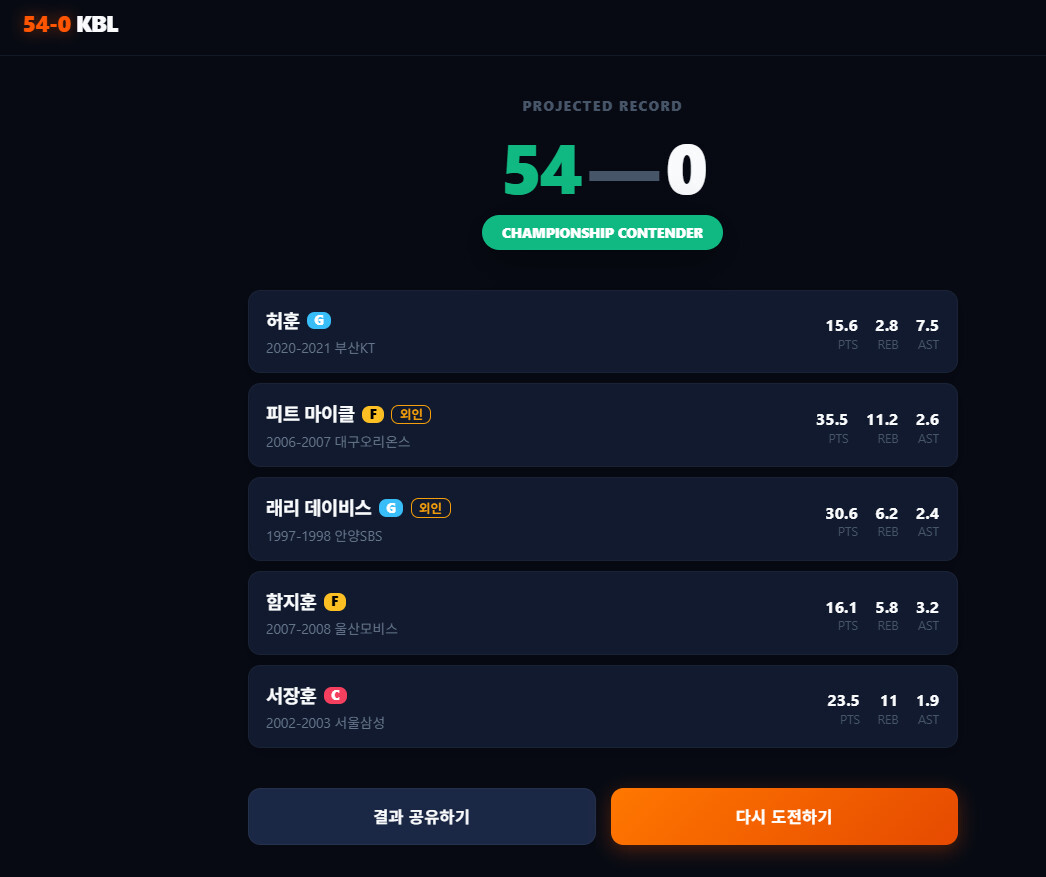This screenshot has width=1046, height=877.
Task: Select the 함지훈 player name
Action: click(291, 602)
